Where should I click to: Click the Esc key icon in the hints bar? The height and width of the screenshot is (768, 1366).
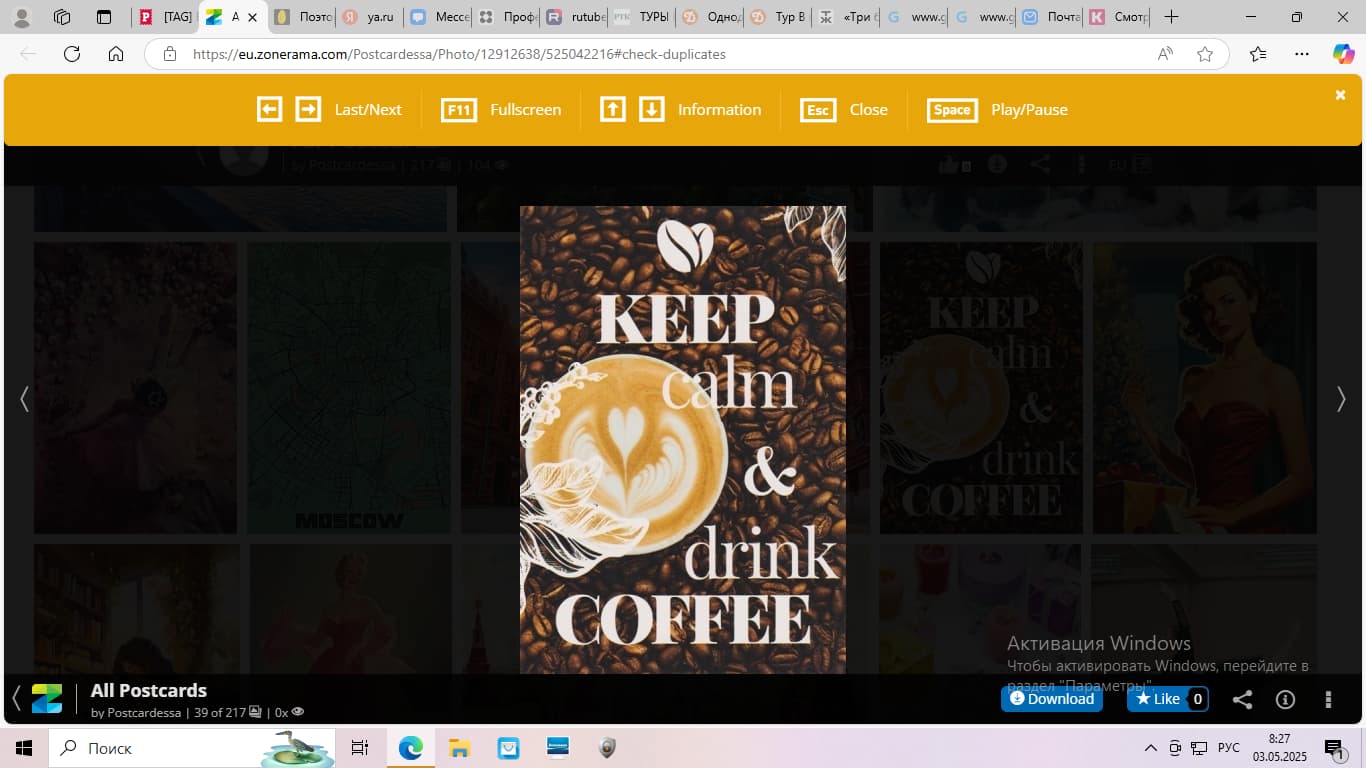click(818, 109)
